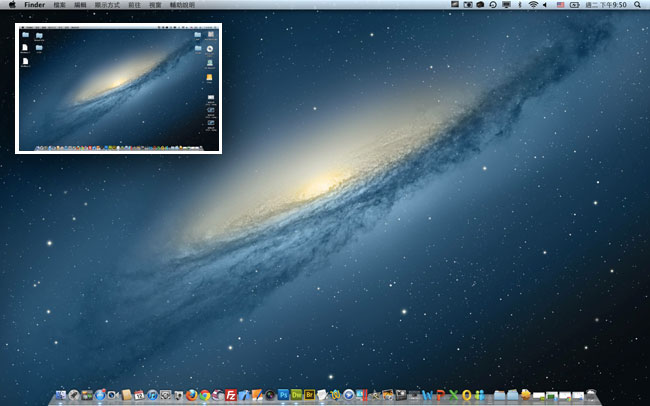The height and width of the screenshot is (406, 650).
Task: Open Xcode in the Dock
Action: [244, 395]
